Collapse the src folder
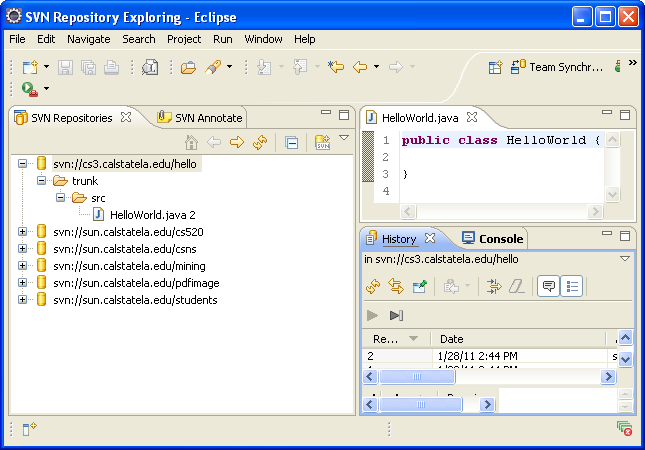 [60, 198]
